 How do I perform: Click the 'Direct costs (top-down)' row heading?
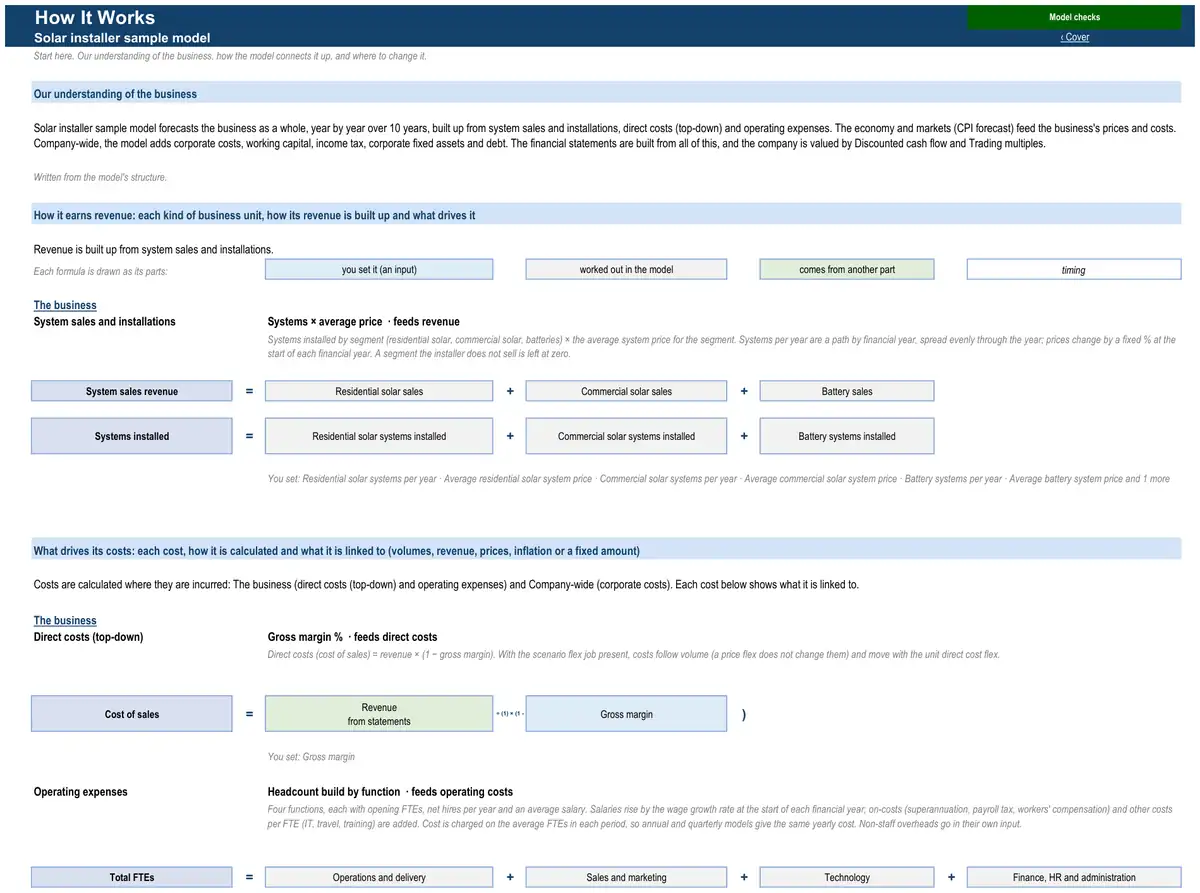pos(88,637)
